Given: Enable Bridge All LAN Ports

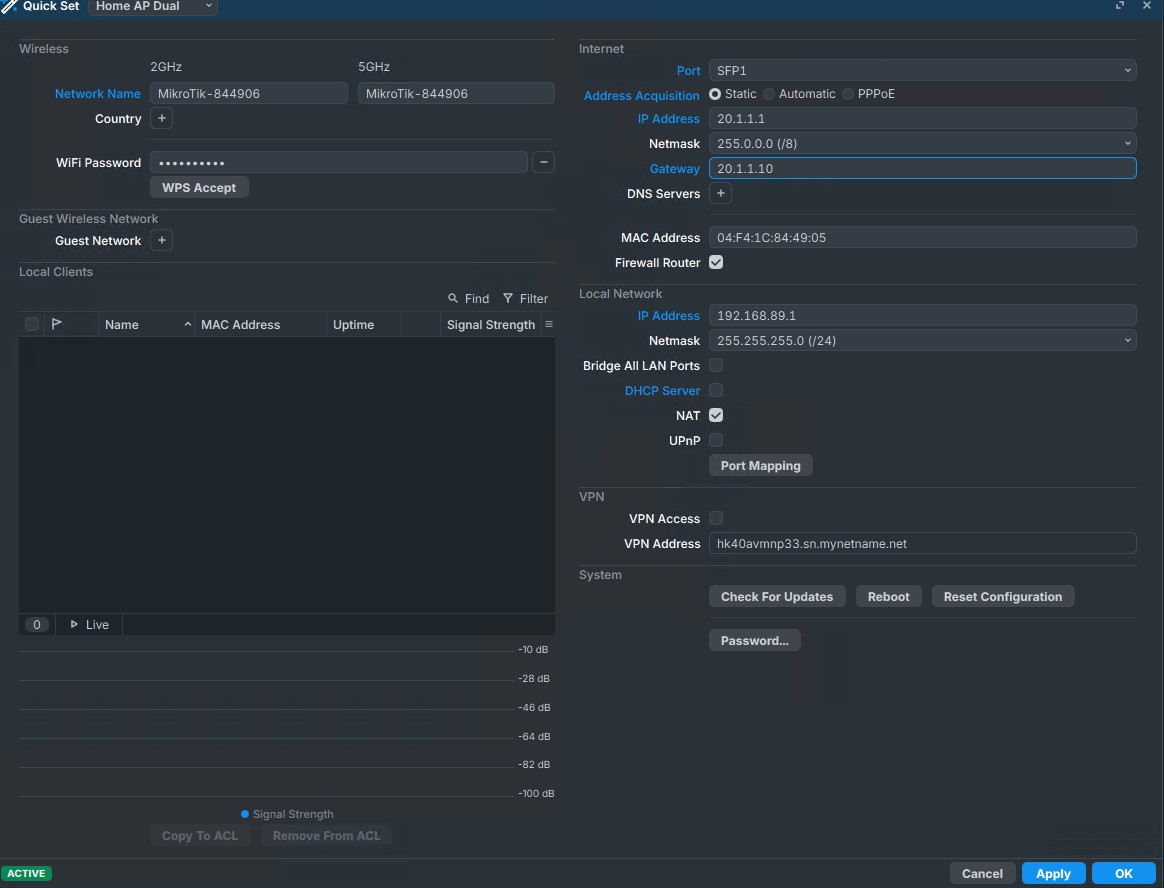Looking at the screenshot, I should point(716,366).
